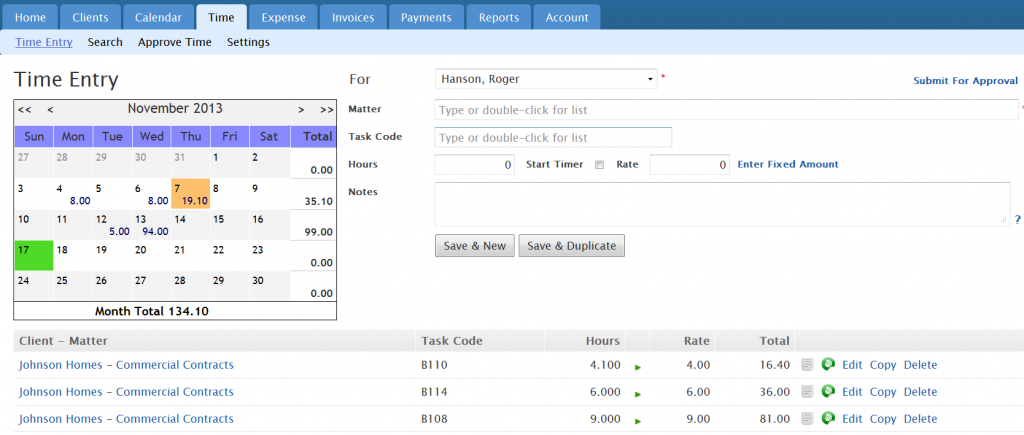Enable the Start Timer checkbox
Image resolution: width=1024 pixels, height=435 pixels.
pos(600,165)
